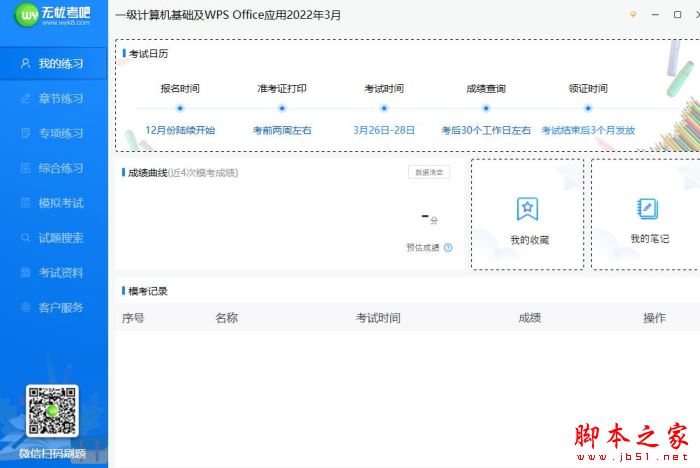Click the 预估成绩 label
This screenshot has height=468, width=700.
(x=423, y=247)
